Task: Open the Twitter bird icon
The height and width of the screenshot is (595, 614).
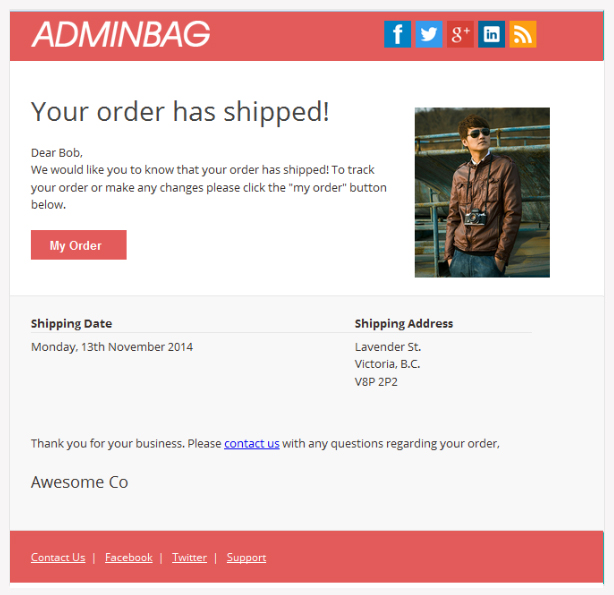Action: 429,34
